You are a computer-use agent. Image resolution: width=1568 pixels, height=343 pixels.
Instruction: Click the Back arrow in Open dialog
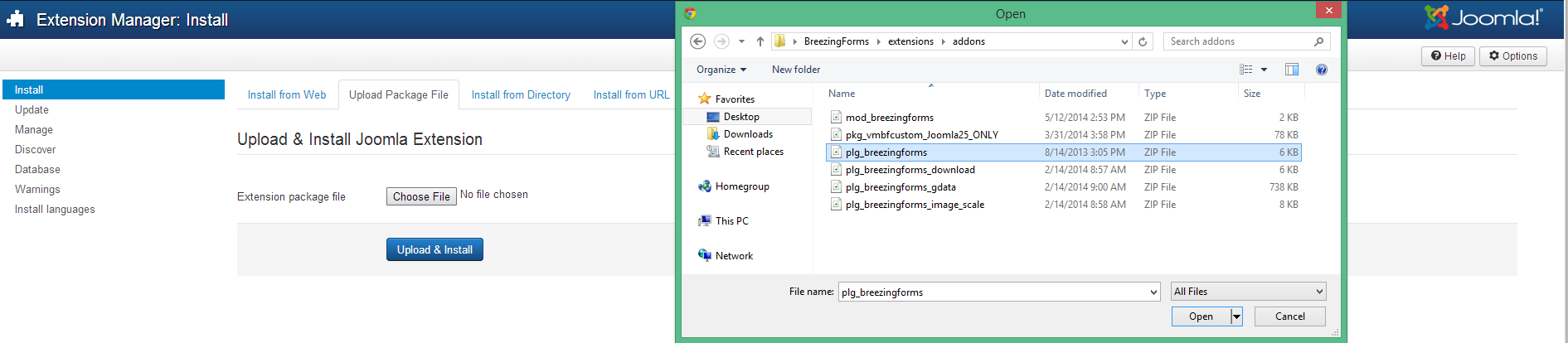(698, 41)
